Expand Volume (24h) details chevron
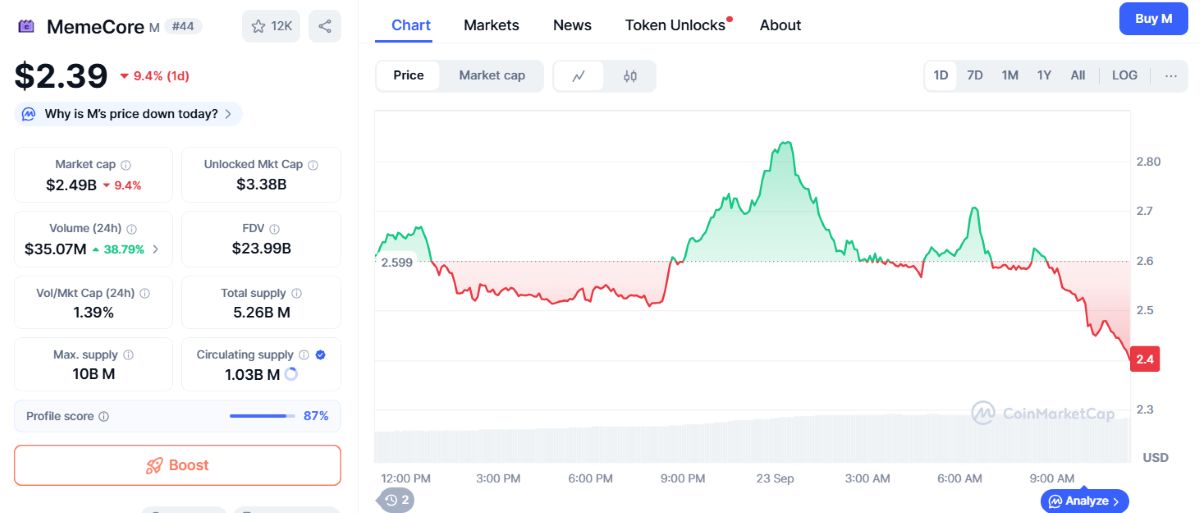The height and width of the screenshot is (513, 1200). coord(155,249)
